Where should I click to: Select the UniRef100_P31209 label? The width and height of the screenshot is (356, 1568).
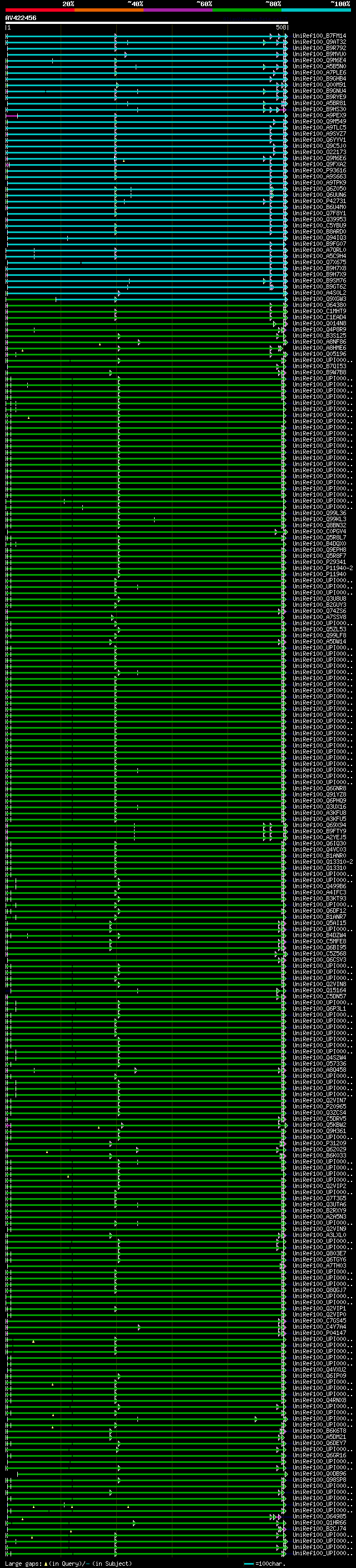pyautogui.click(x=319, y=1143)
